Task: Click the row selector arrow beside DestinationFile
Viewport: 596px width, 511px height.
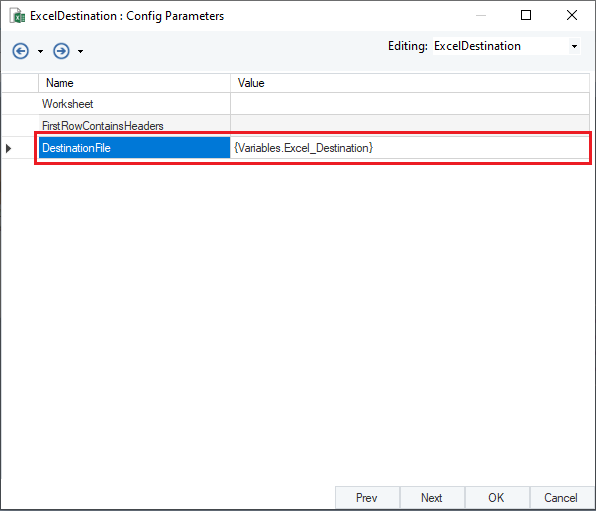Action: (8, 148)
